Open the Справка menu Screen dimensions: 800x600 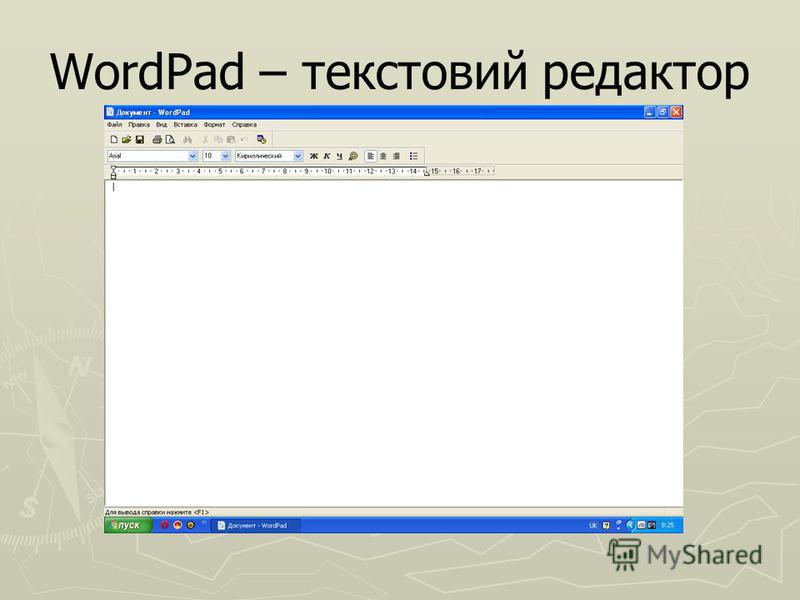coord(244,124)
